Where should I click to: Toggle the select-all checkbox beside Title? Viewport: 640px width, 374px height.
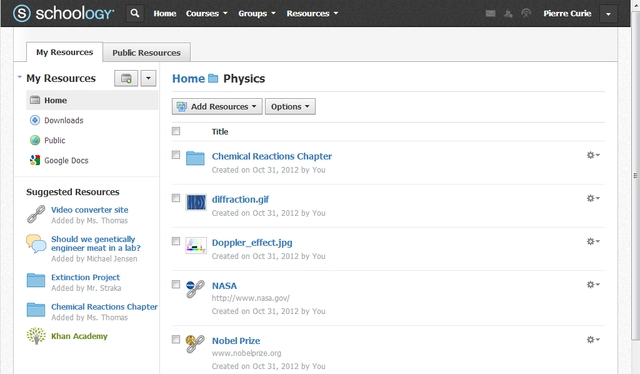point(176,131)
